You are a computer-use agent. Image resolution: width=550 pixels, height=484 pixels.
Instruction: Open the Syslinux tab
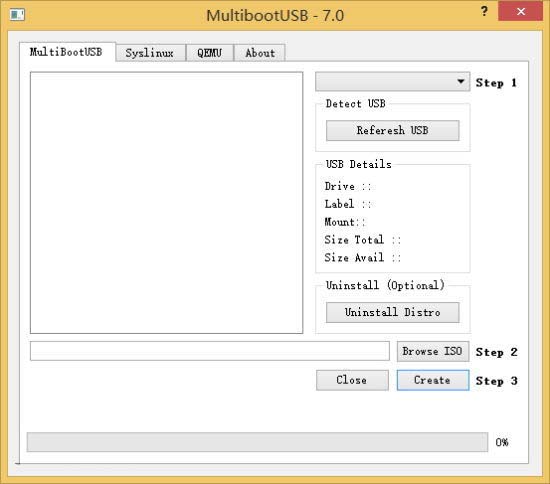[150, 53]
